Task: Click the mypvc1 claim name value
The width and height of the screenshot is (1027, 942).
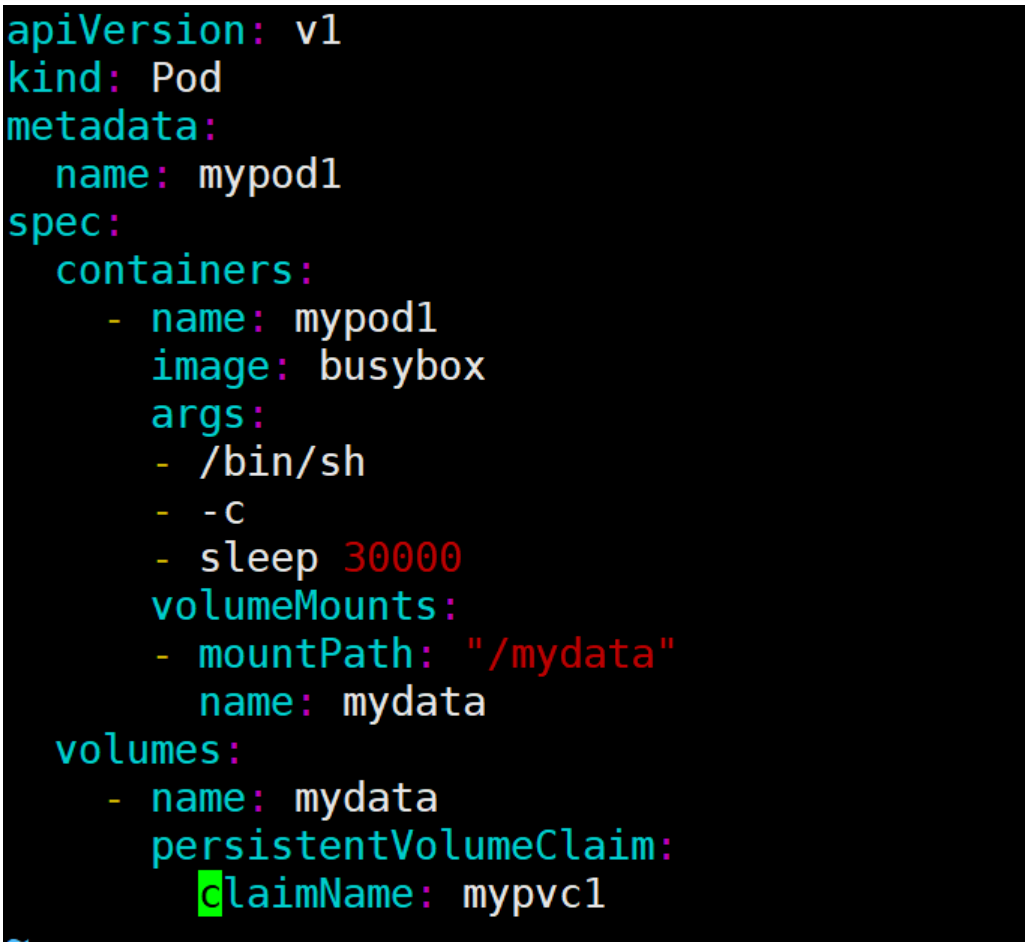Action: 534,893
